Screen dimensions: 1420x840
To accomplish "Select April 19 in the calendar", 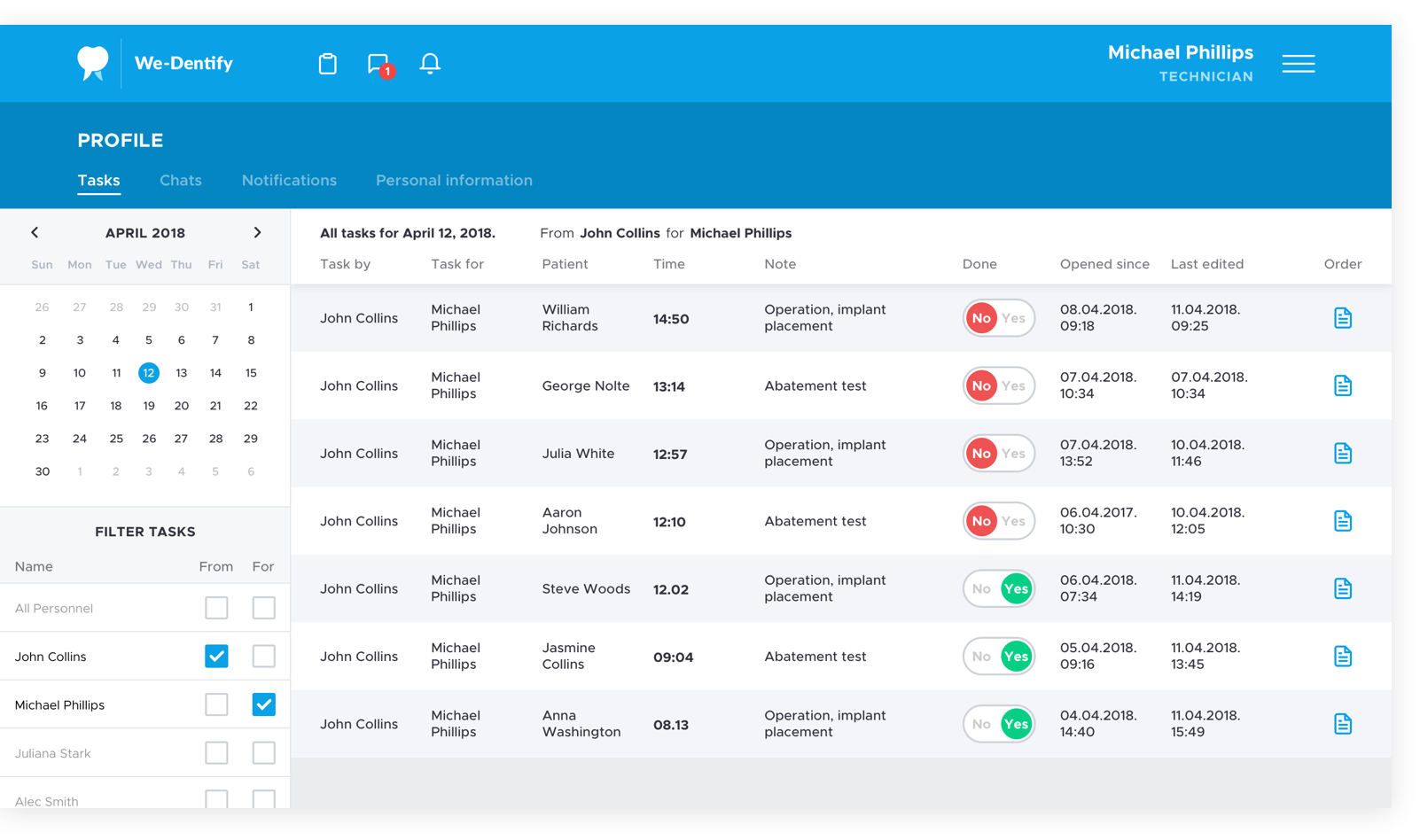I will coord(149,406).
